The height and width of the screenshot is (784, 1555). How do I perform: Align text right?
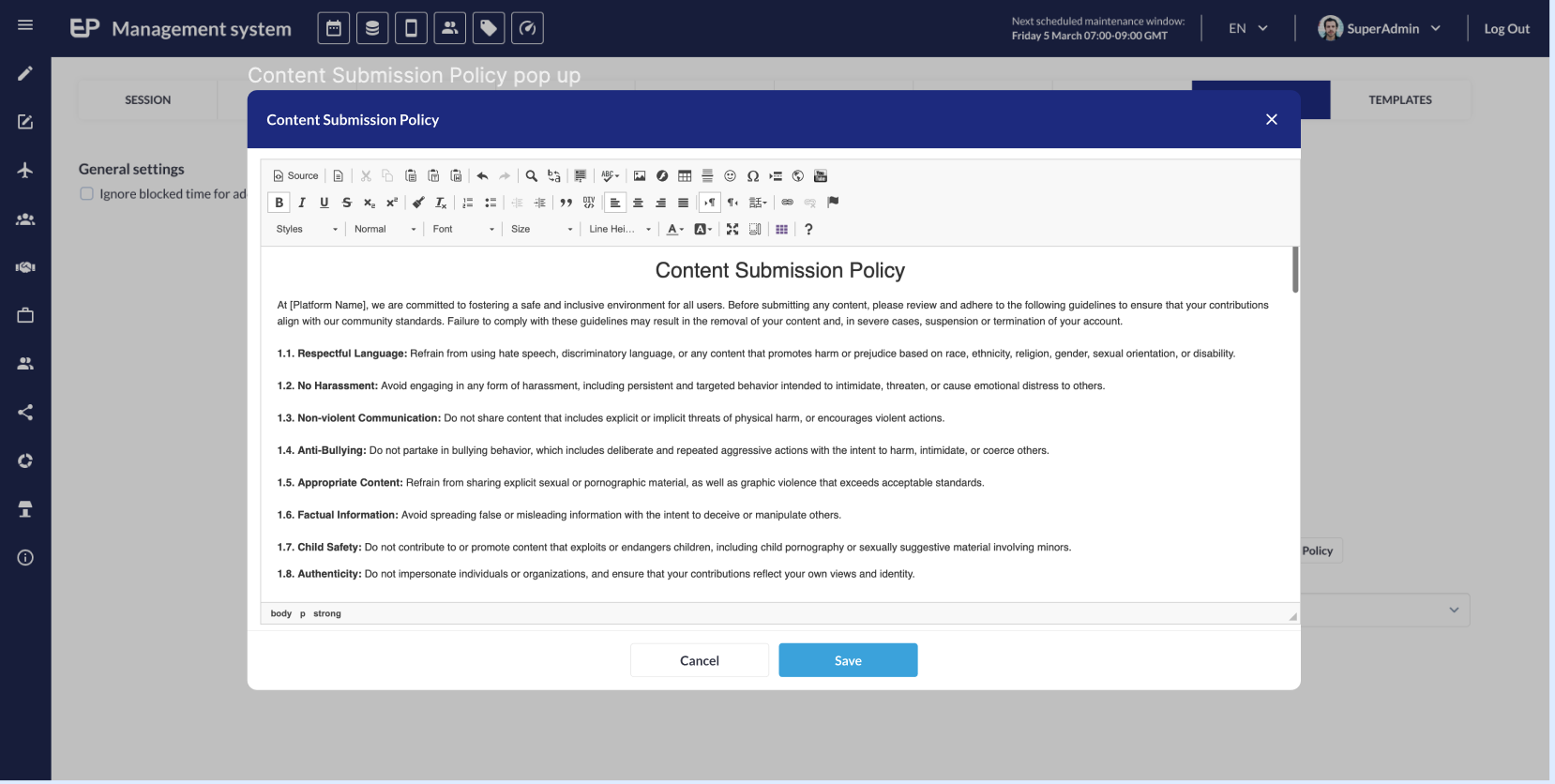coord(660,203)
